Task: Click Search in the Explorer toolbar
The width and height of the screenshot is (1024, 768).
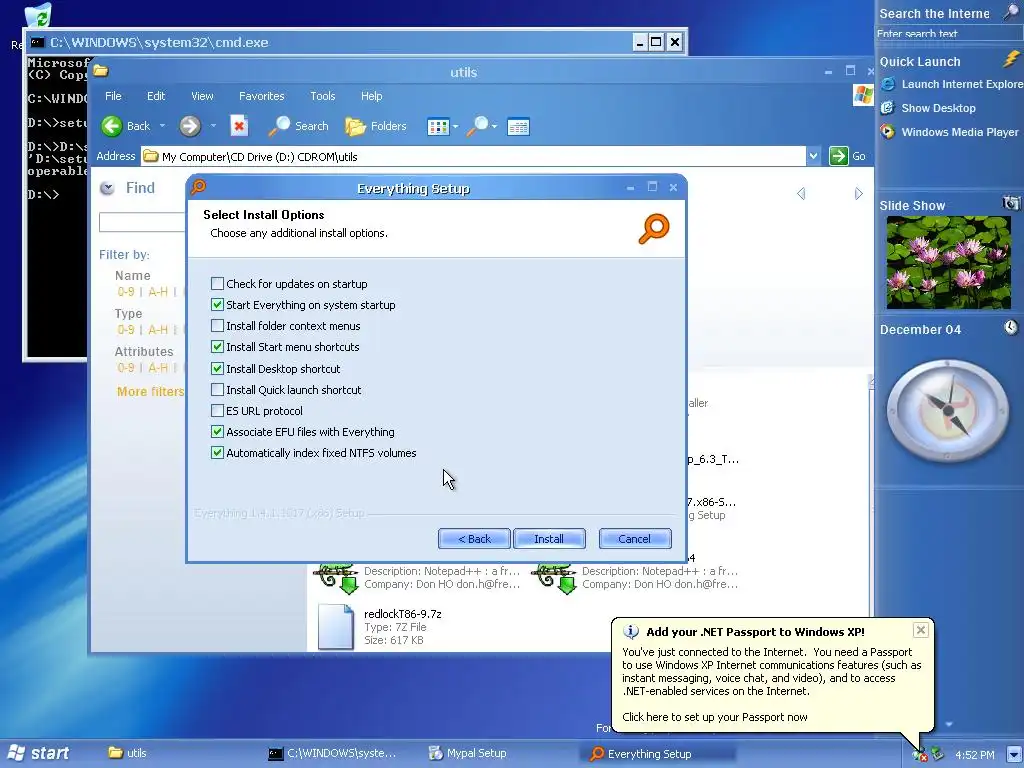Action: (298, 126)
